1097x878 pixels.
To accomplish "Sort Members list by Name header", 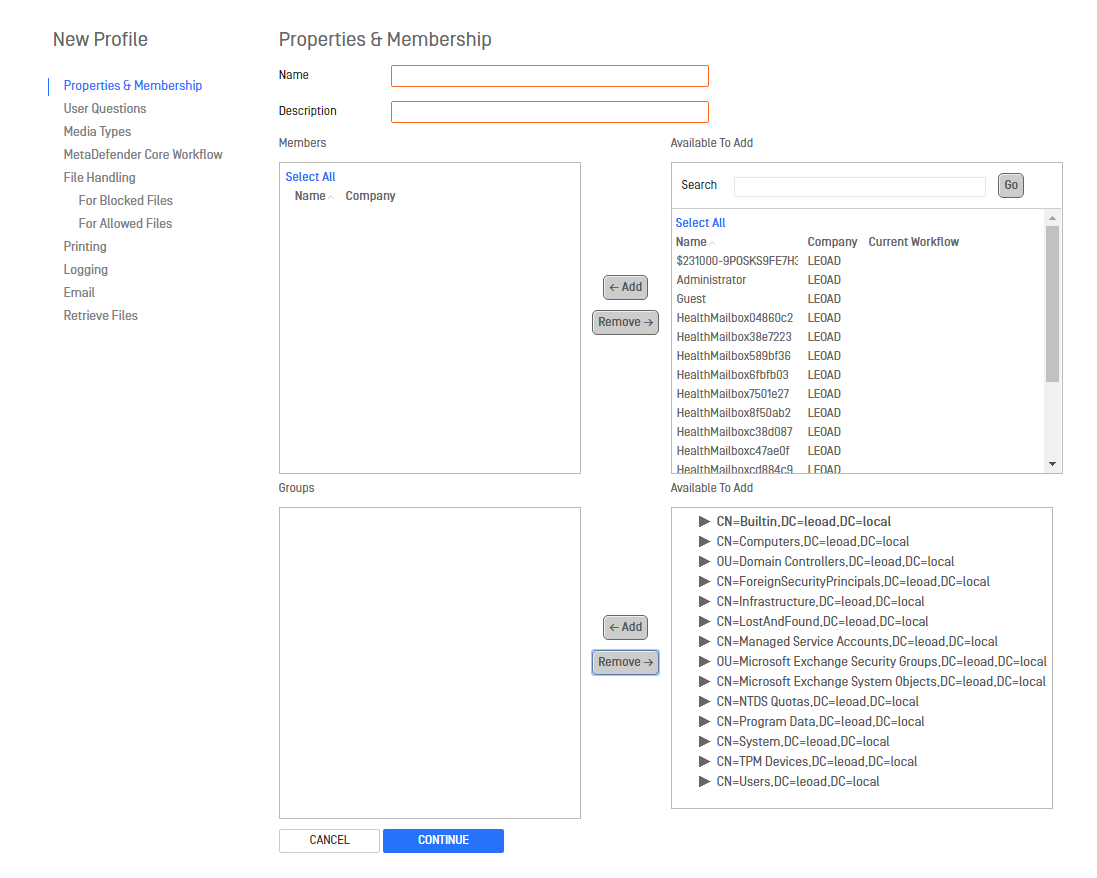I will pyautogui.click(x=310, y=196).
